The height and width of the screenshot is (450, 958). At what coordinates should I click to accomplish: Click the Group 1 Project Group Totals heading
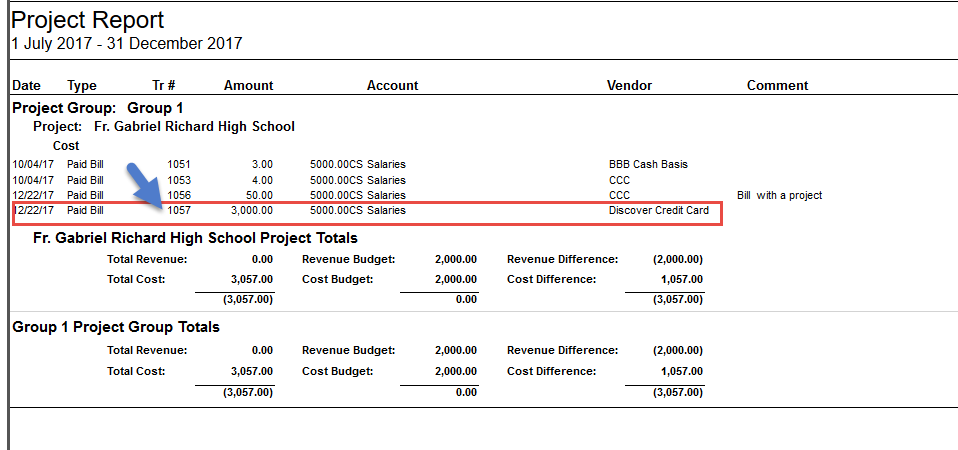(x=116, y=327)
